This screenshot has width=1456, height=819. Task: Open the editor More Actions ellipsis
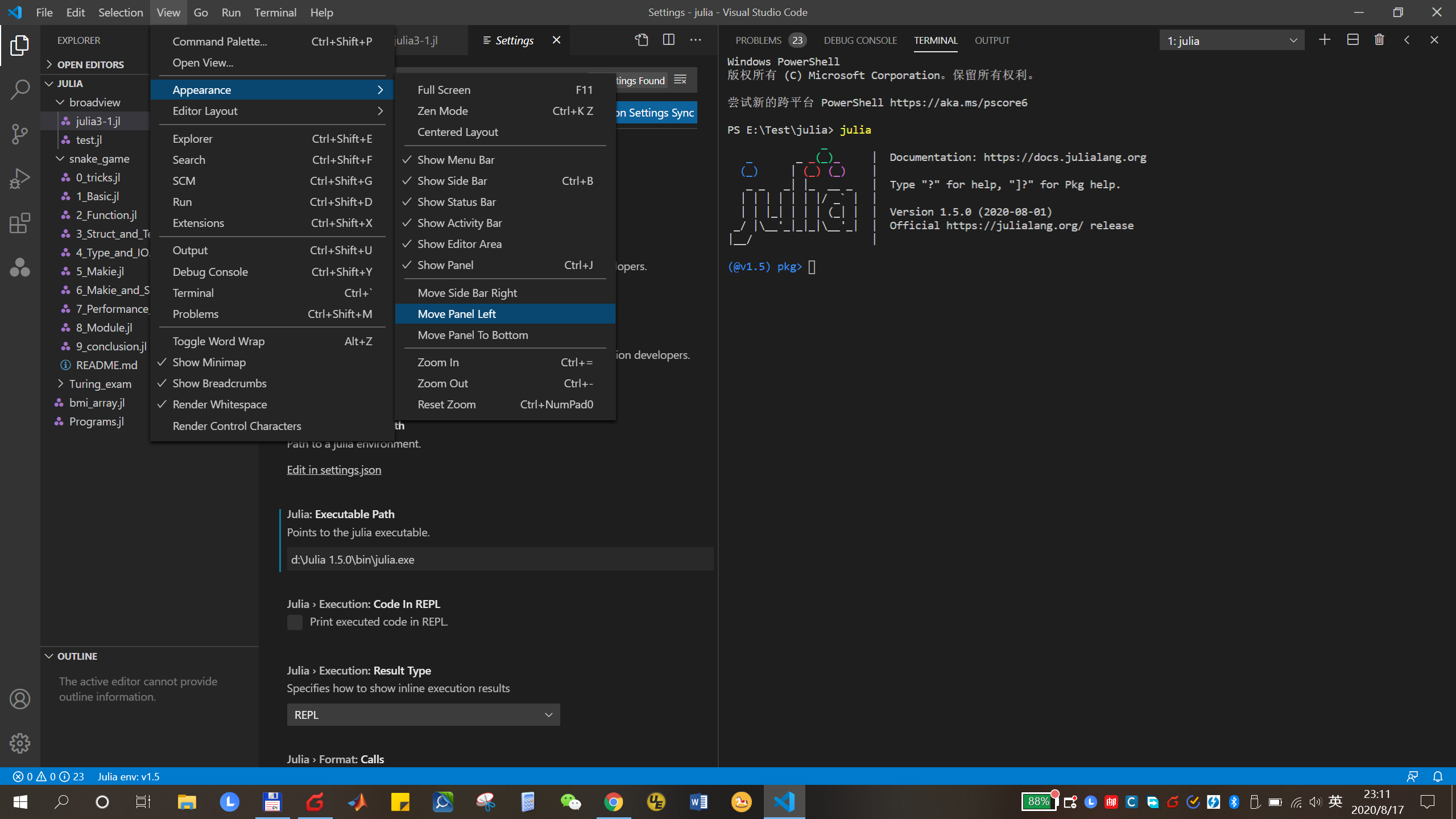(x=696, y=40)
